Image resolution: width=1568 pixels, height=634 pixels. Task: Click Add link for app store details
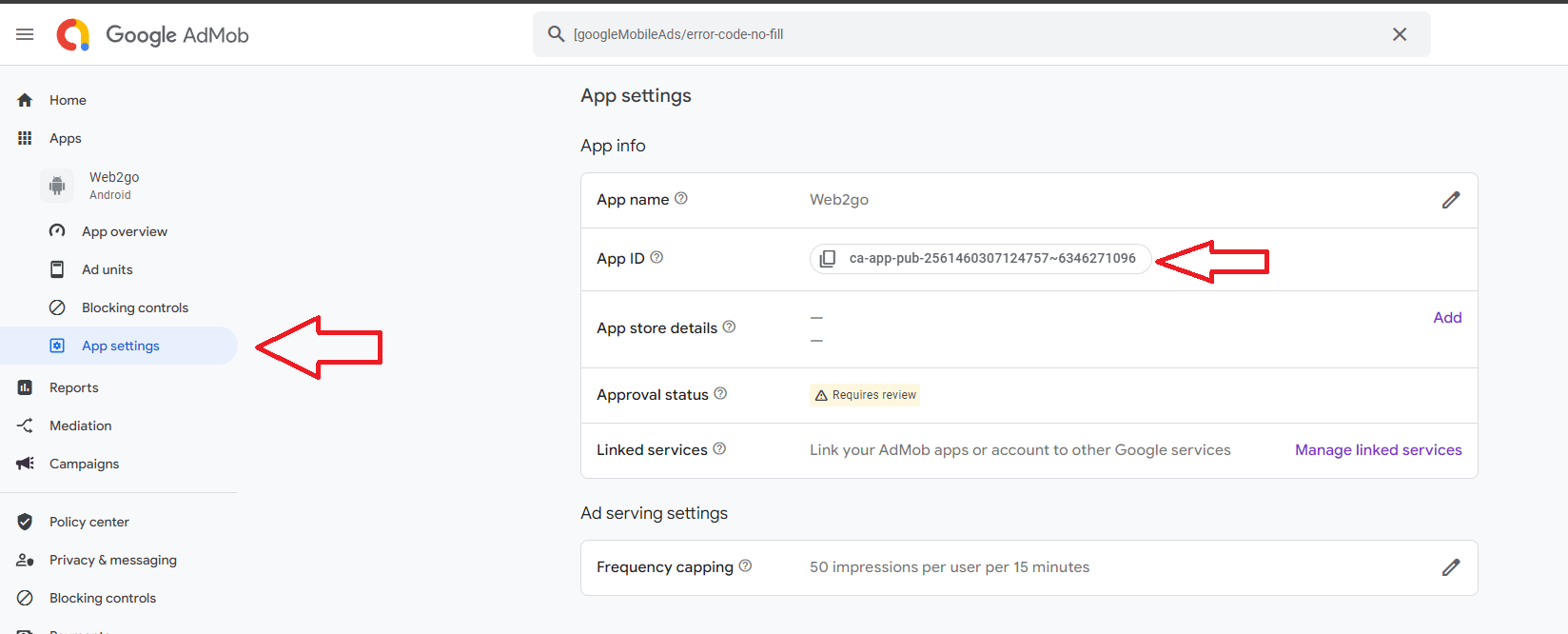pos(1446,318)
